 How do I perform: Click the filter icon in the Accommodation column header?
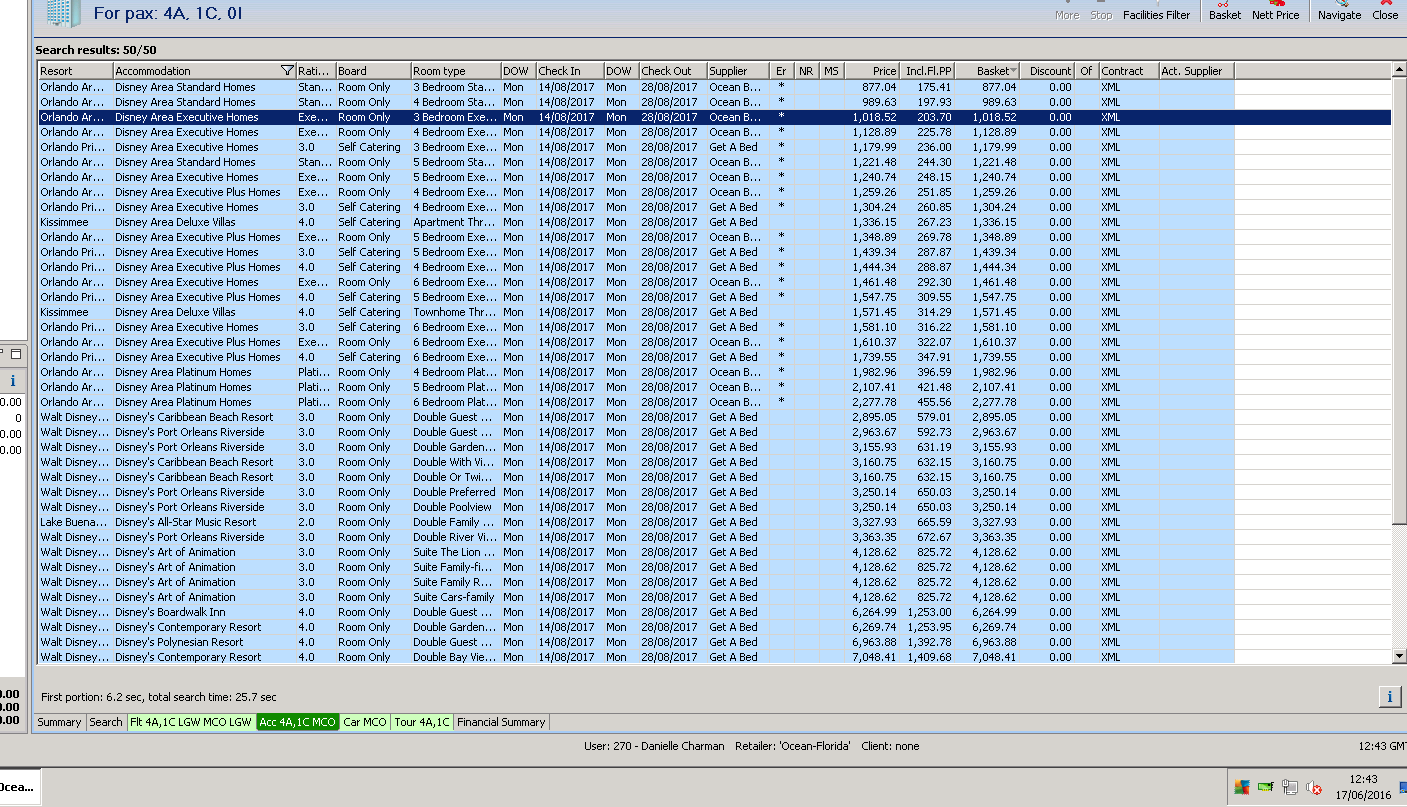click(288, 71)
